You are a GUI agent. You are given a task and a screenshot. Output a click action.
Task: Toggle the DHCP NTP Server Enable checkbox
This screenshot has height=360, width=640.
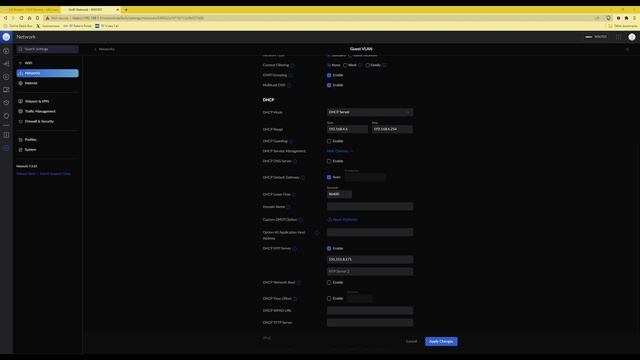(329, 248)
